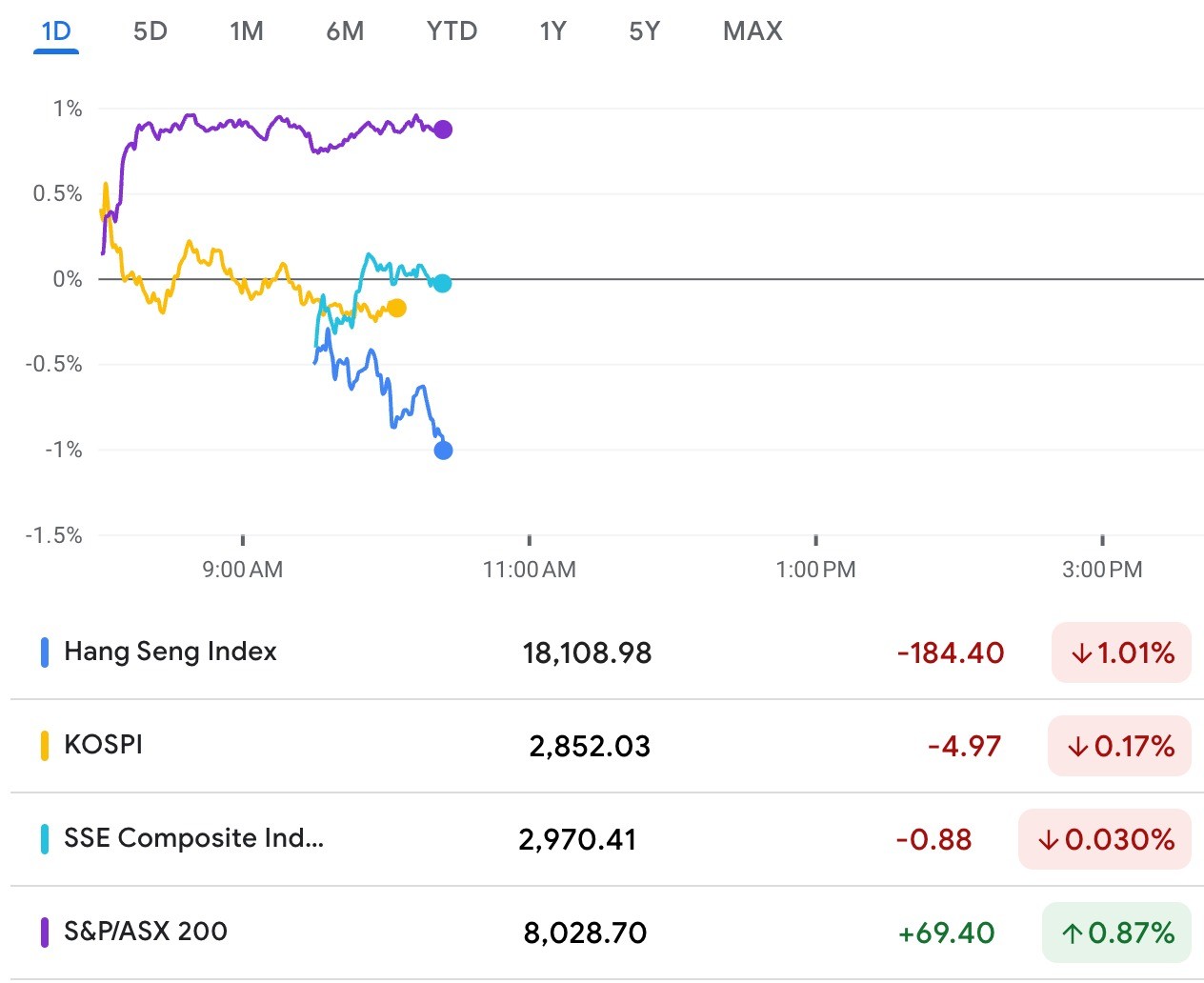Click the S&P/ASX 200 0.87% up badge
1204x983 pixels.
[x=1116, y=933]
